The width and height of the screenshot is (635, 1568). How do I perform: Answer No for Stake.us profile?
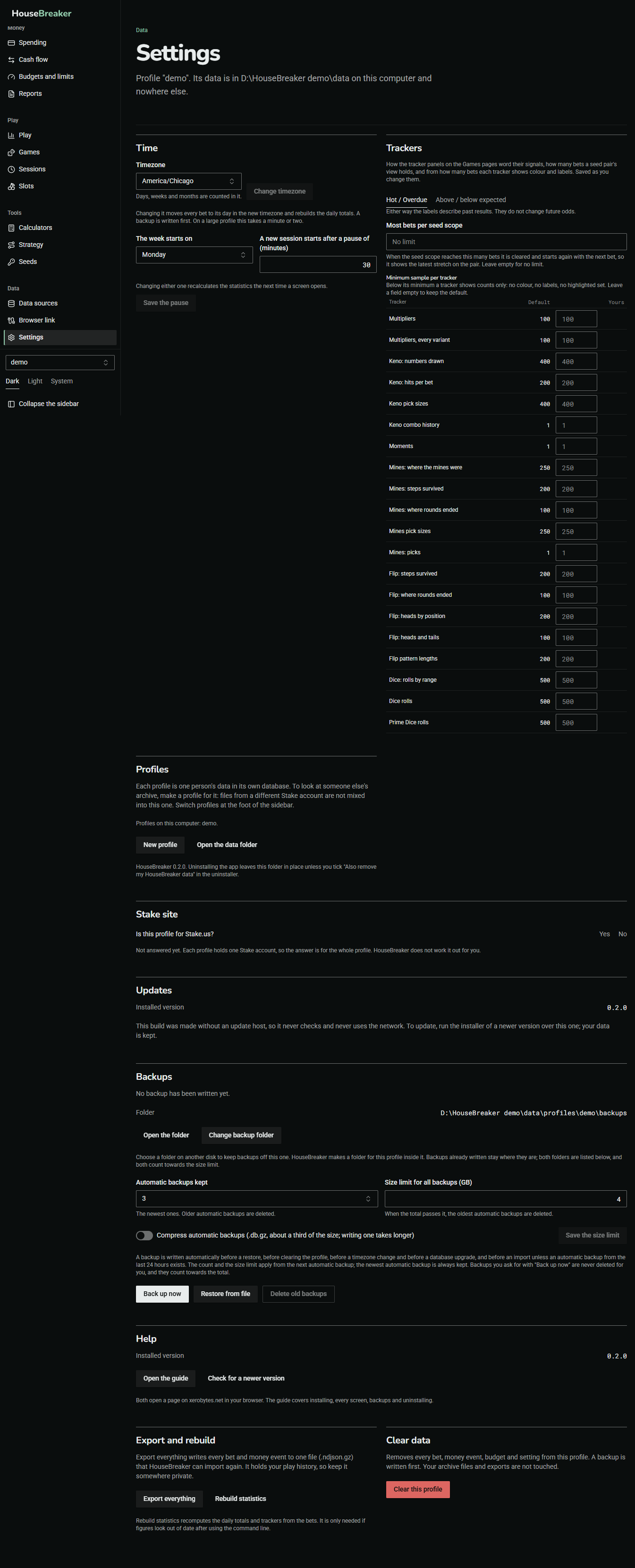[622, 934]
